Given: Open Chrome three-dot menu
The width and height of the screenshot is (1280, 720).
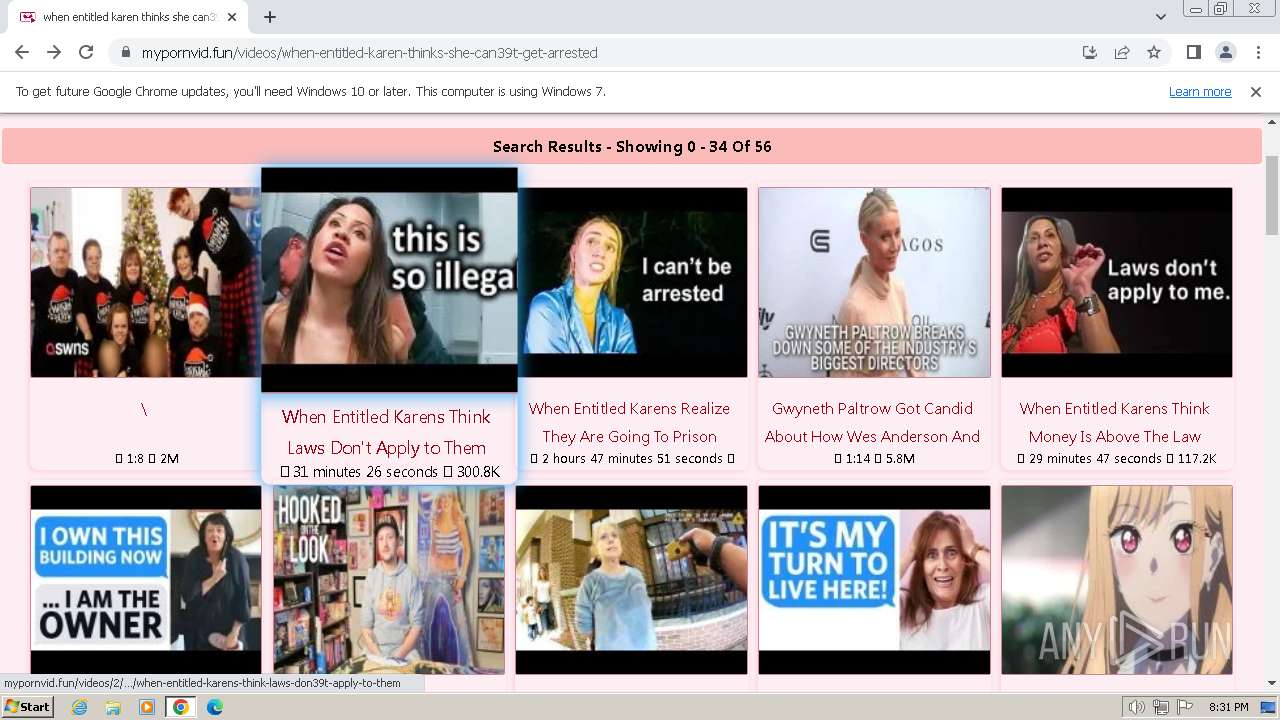Looking at the screenshot, I should point(1258,52).
